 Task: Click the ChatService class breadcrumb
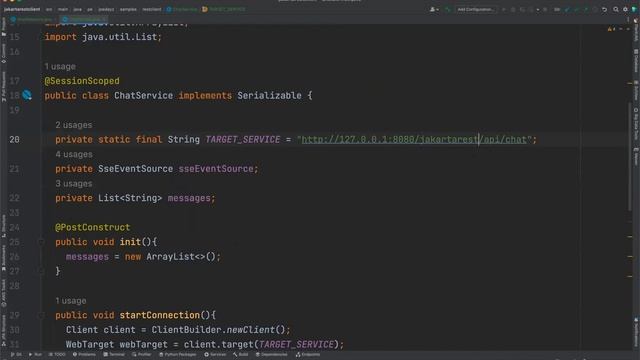click(x=182, y=9)
